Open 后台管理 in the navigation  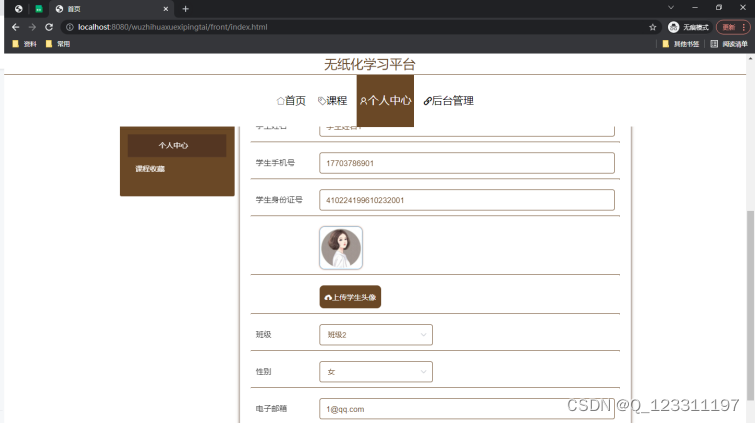(448, 101)
